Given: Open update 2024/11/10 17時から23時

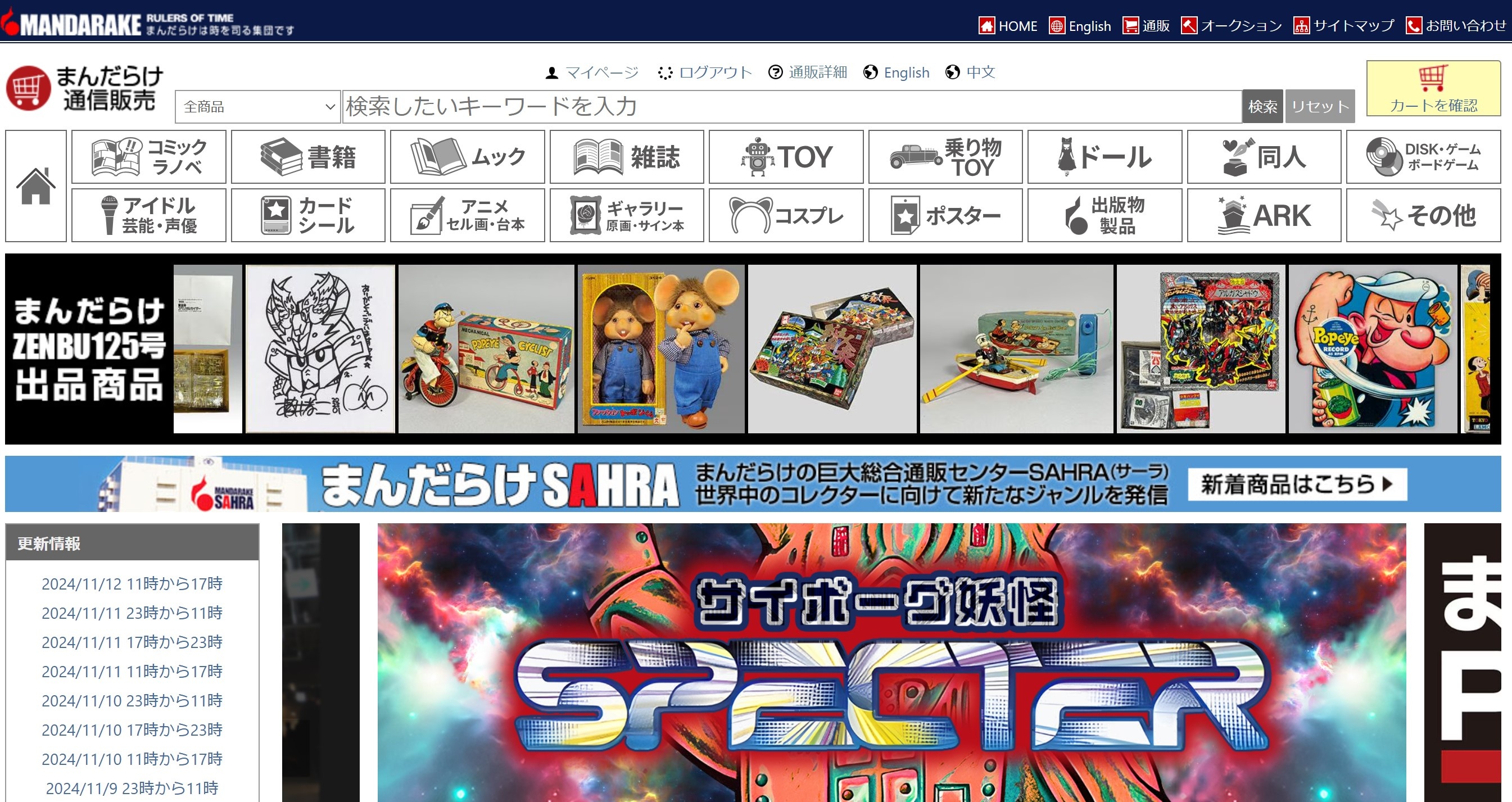Looking at the screenshot, I should (x=132, y=730).
